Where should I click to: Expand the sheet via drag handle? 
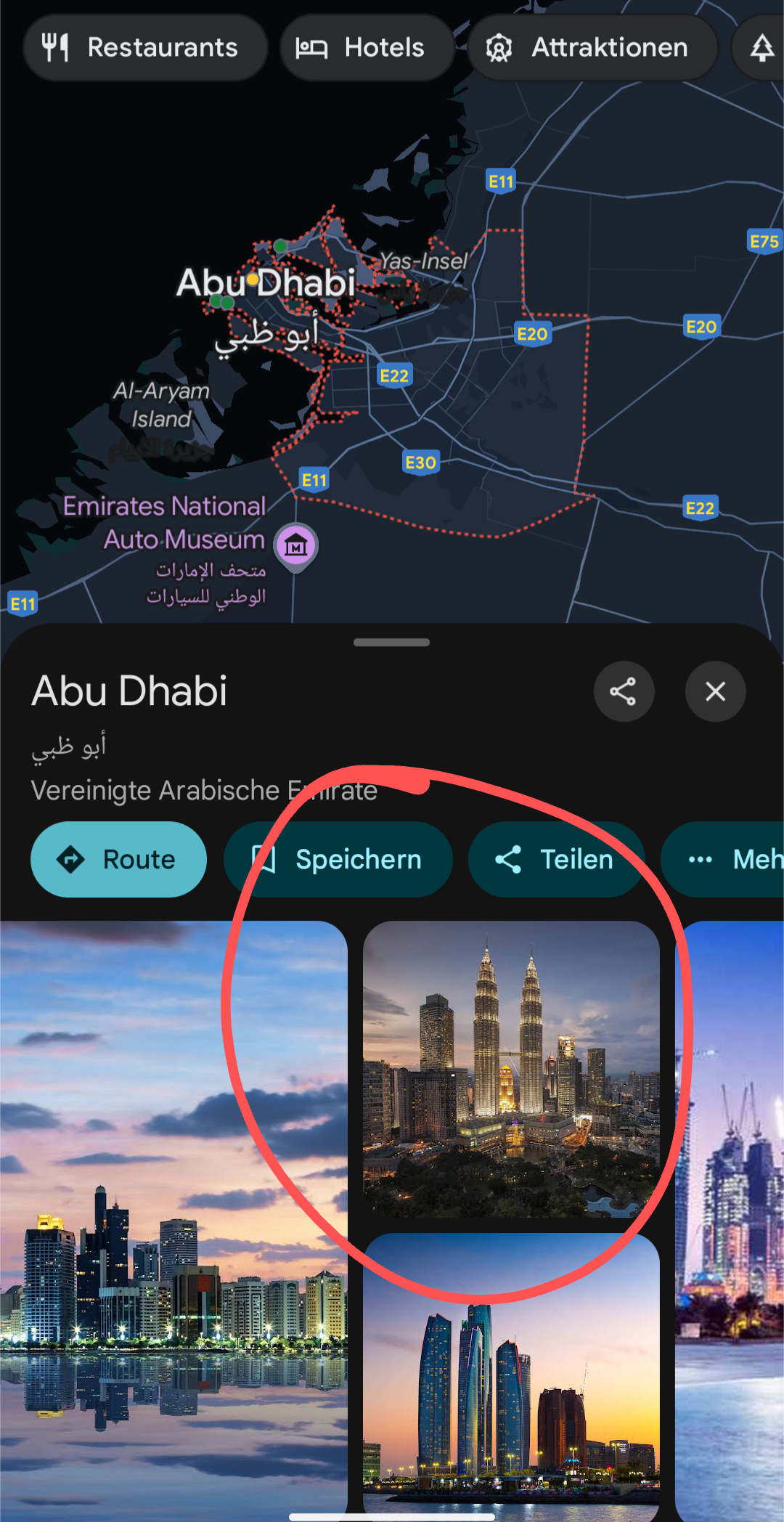pyautogui.click(x=392, y=642)
